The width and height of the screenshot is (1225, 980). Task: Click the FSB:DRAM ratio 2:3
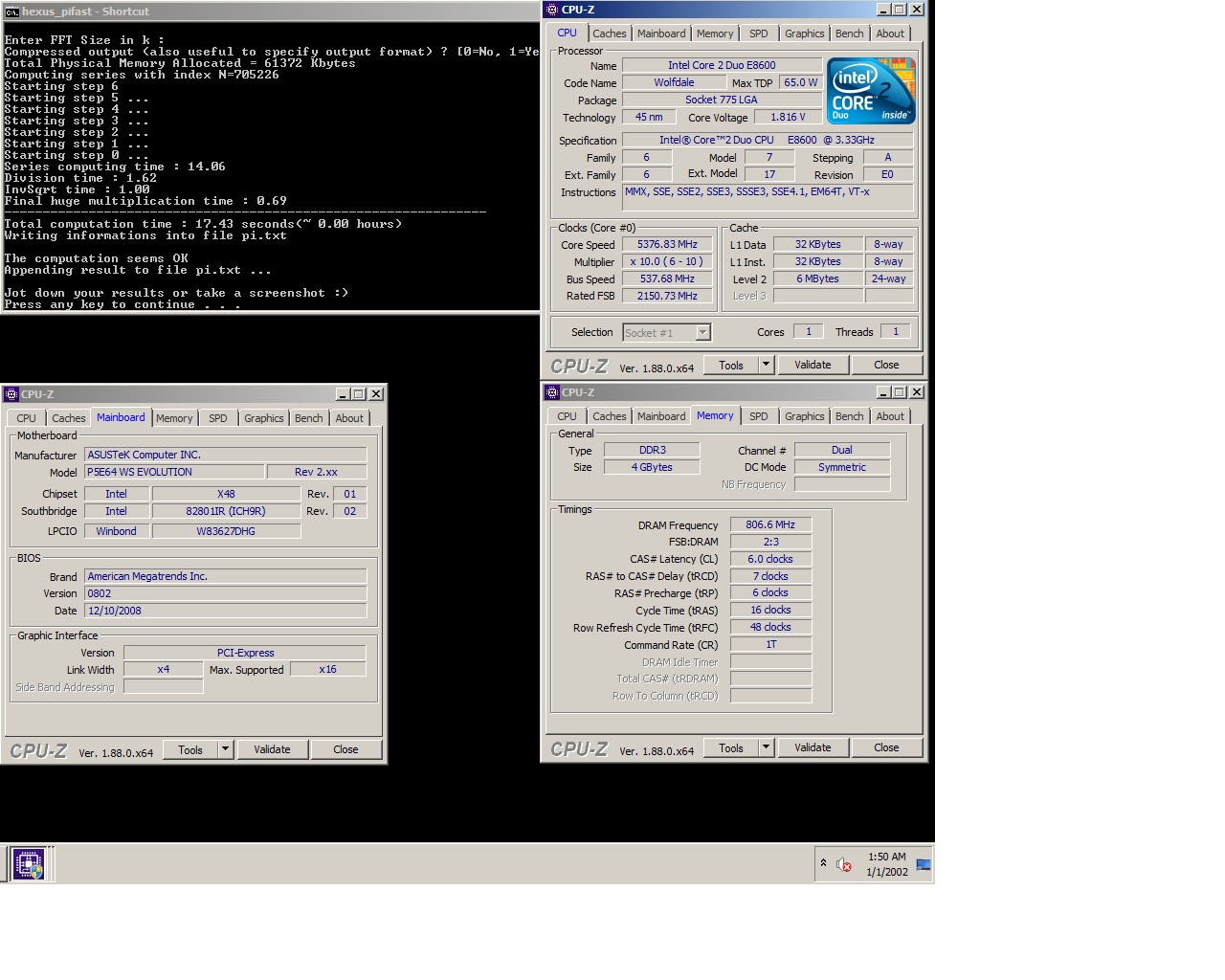pos(770,542)
